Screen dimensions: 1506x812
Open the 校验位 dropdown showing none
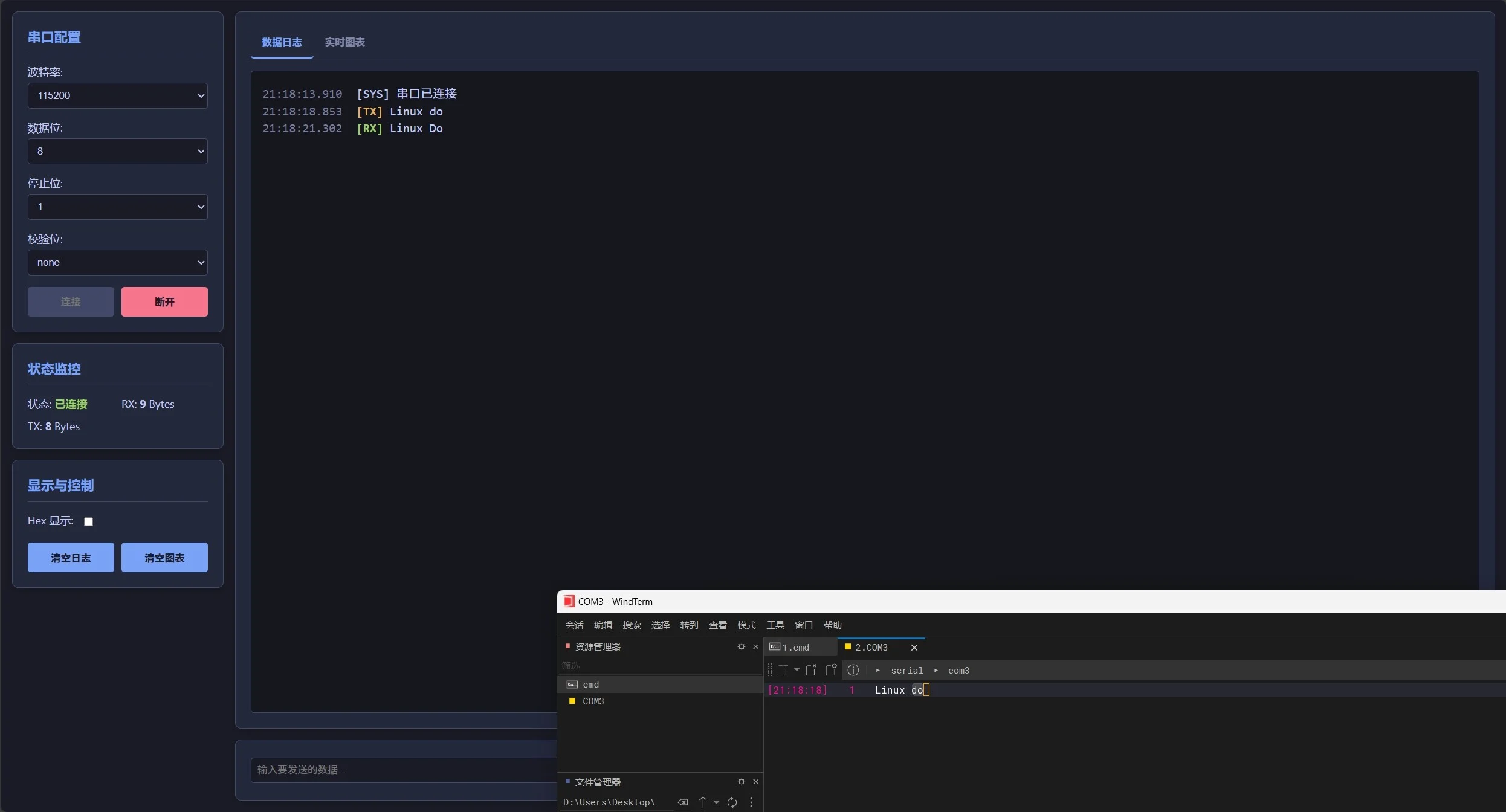pyautogui.click(x=118, y=262)
